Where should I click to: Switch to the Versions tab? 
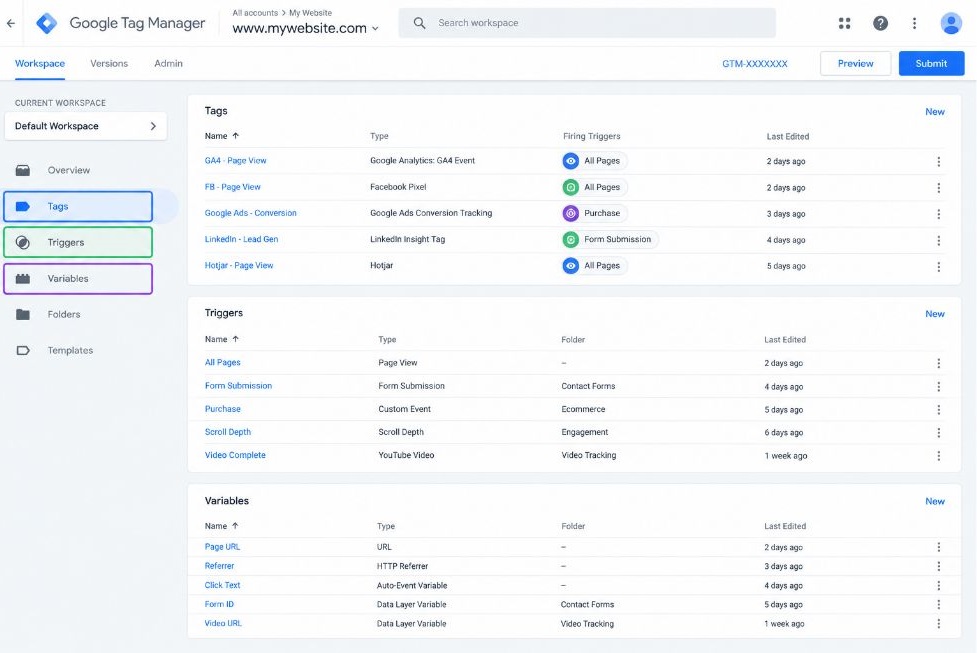click(x=109, y=64)
